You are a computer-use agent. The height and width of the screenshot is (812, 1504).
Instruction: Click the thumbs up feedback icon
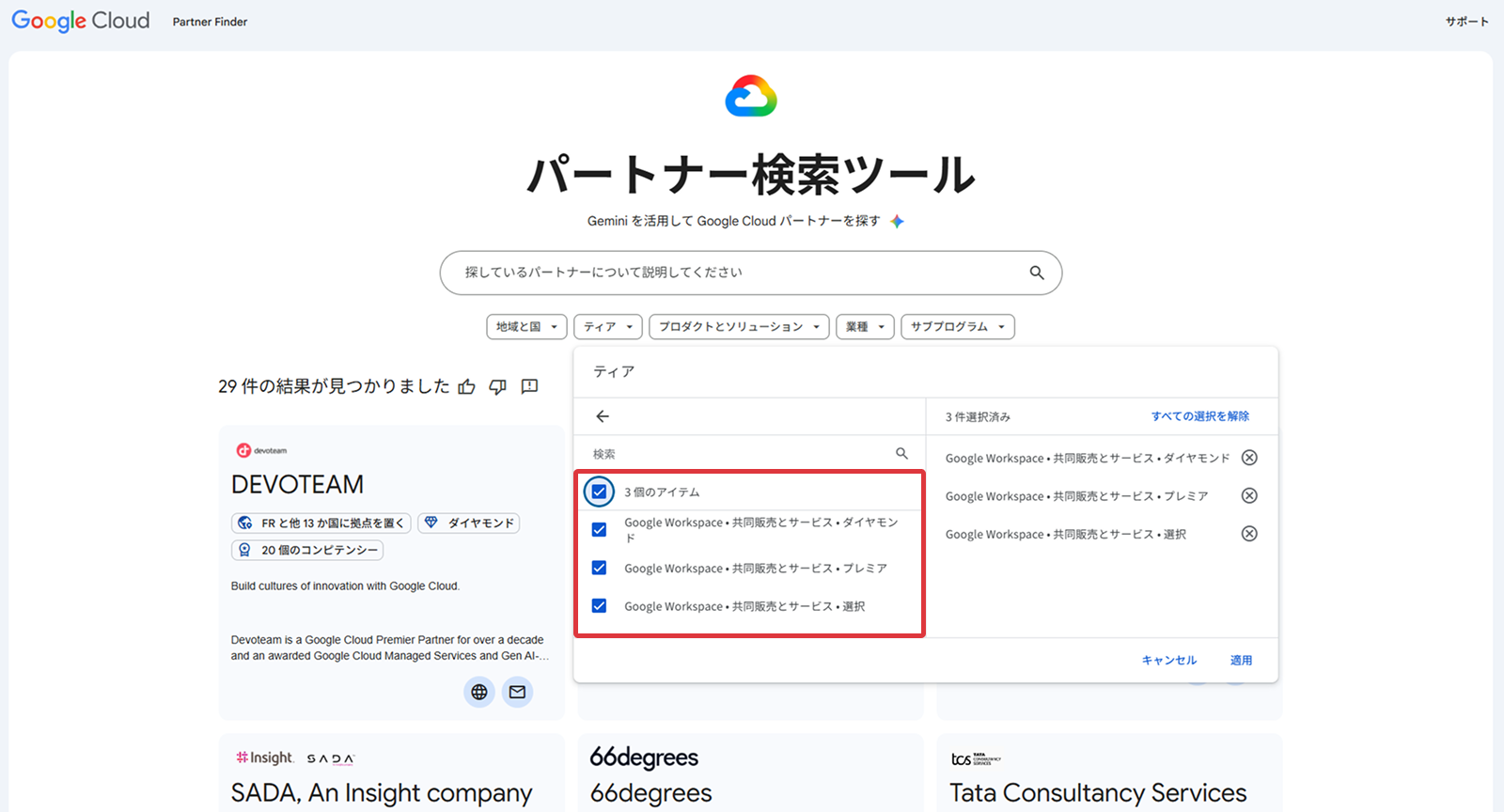466,386
